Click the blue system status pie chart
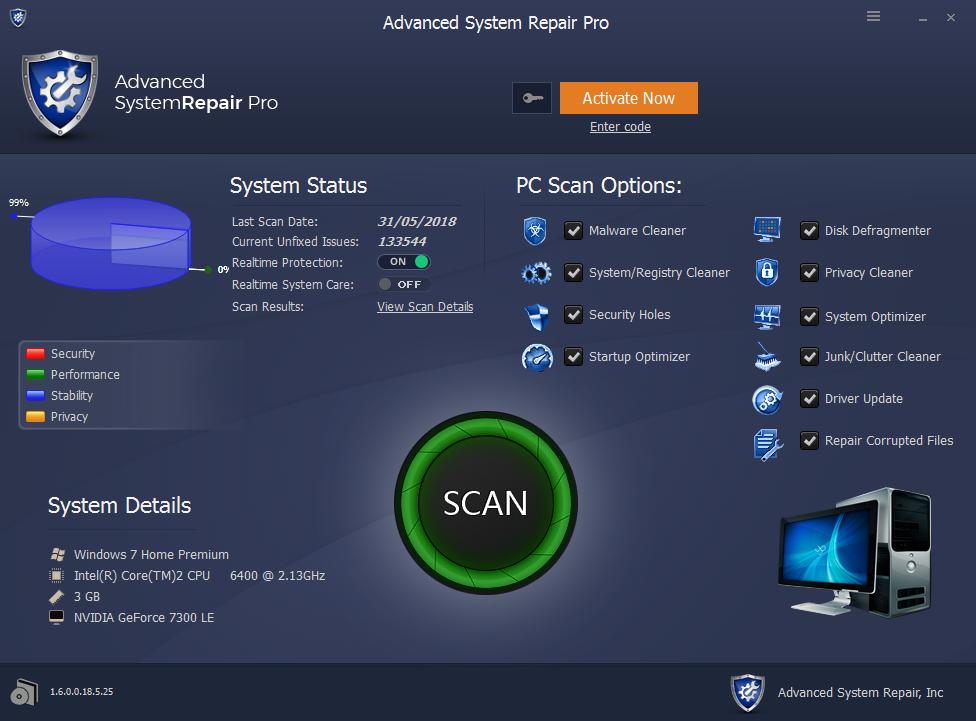Viewport: 976px width, 721px height. click(111, 243)
